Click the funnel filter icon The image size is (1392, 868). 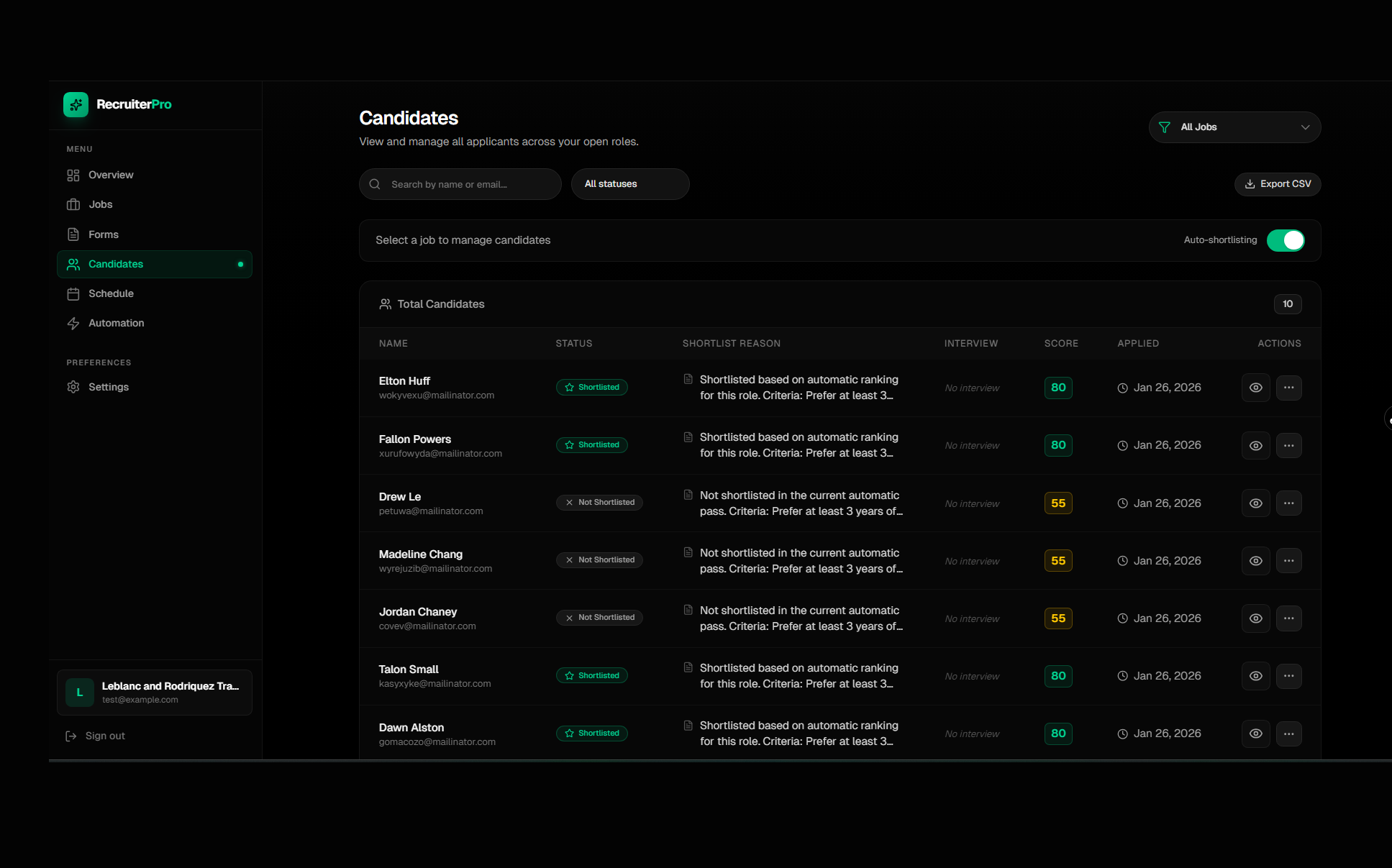tap(1164, 127)
